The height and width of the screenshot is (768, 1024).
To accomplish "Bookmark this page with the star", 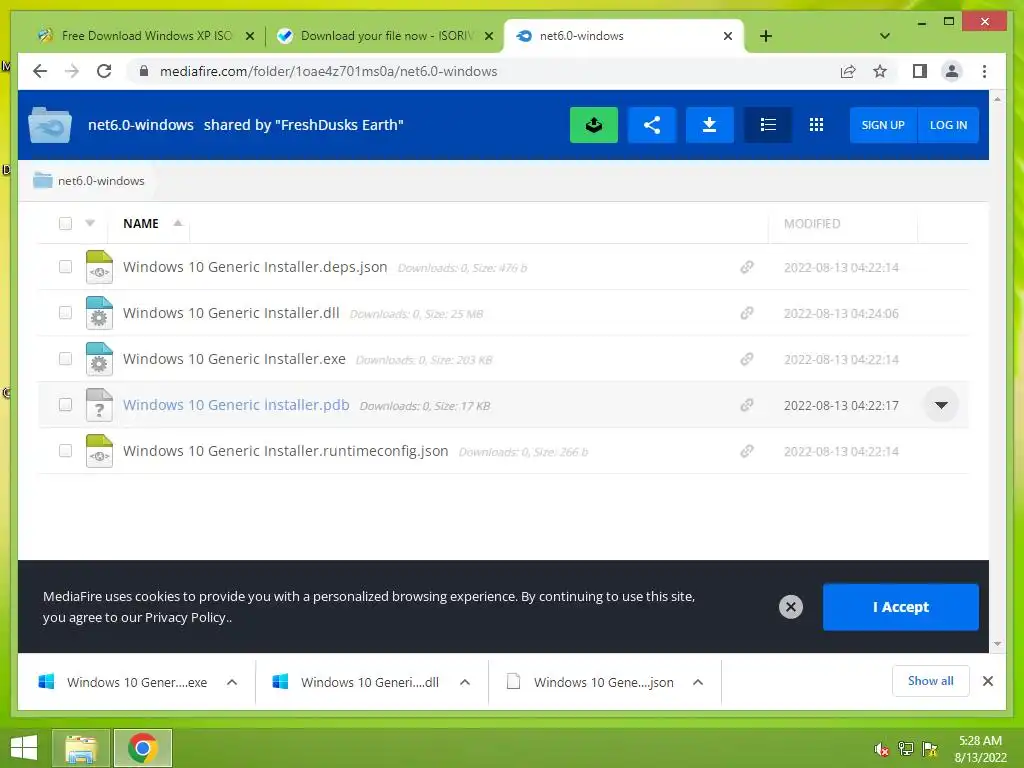I will click(880, 71).
